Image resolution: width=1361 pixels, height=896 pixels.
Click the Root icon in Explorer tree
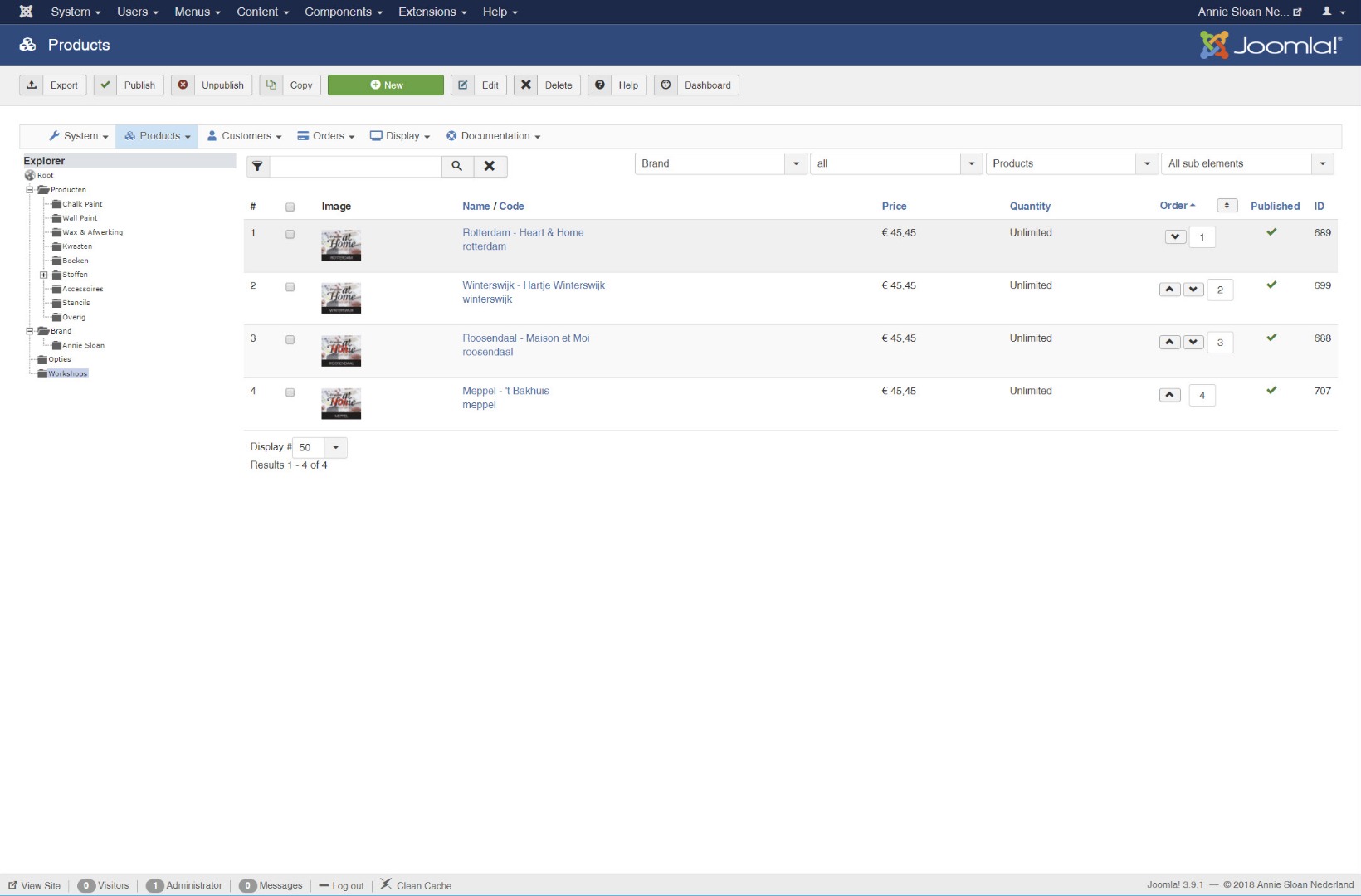click(x=30, y=175)
